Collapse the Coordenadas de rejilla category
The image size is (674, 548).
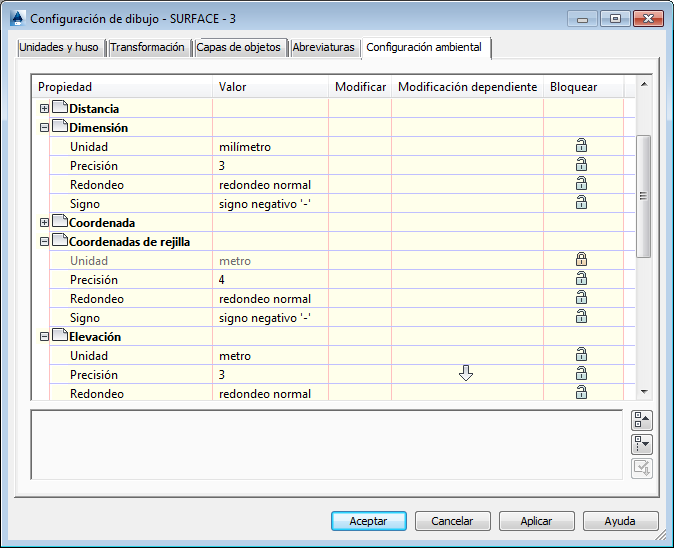coord(44,242)
